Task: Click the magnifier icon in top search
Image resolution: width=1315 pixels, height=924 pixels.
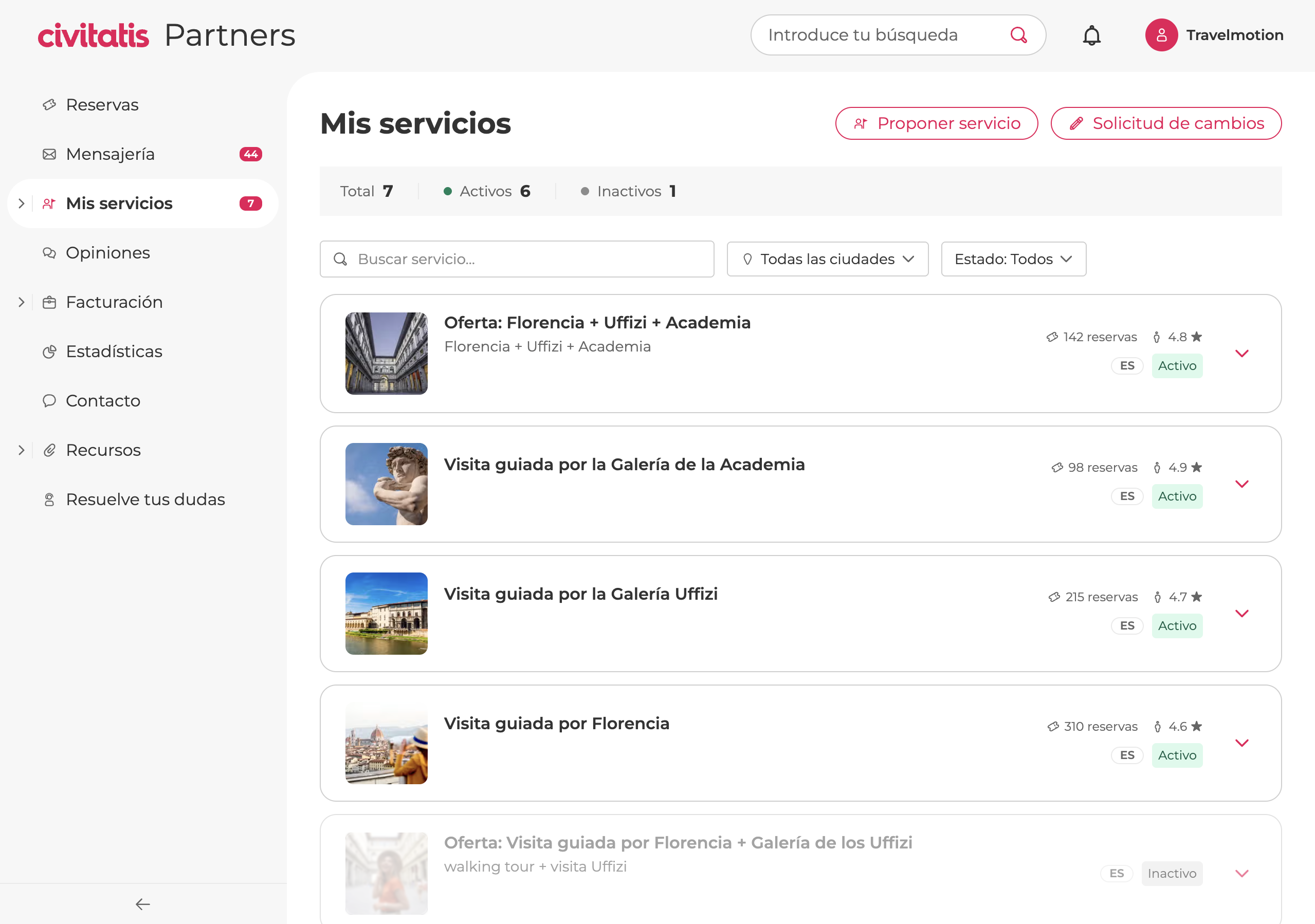Action: pyautogui.click(x=1019, y=35)
